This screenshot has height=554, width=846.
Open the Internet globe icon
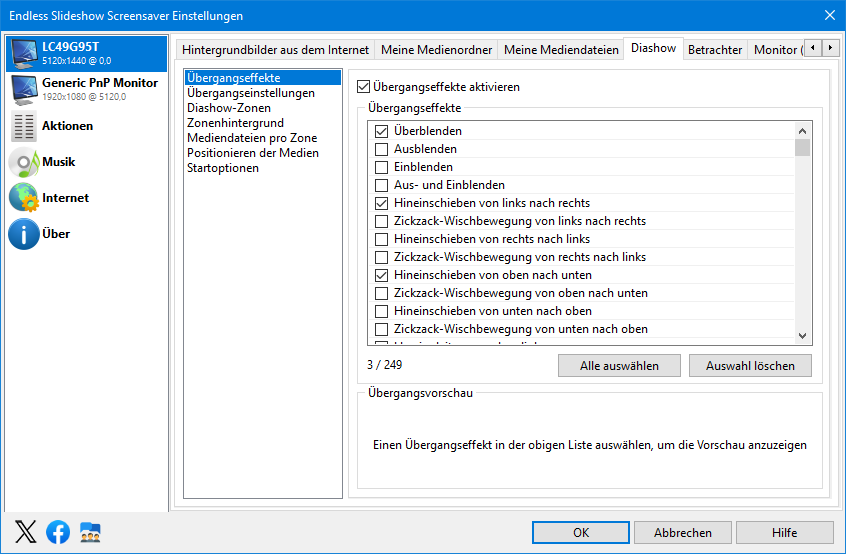(x=24, y=197)
